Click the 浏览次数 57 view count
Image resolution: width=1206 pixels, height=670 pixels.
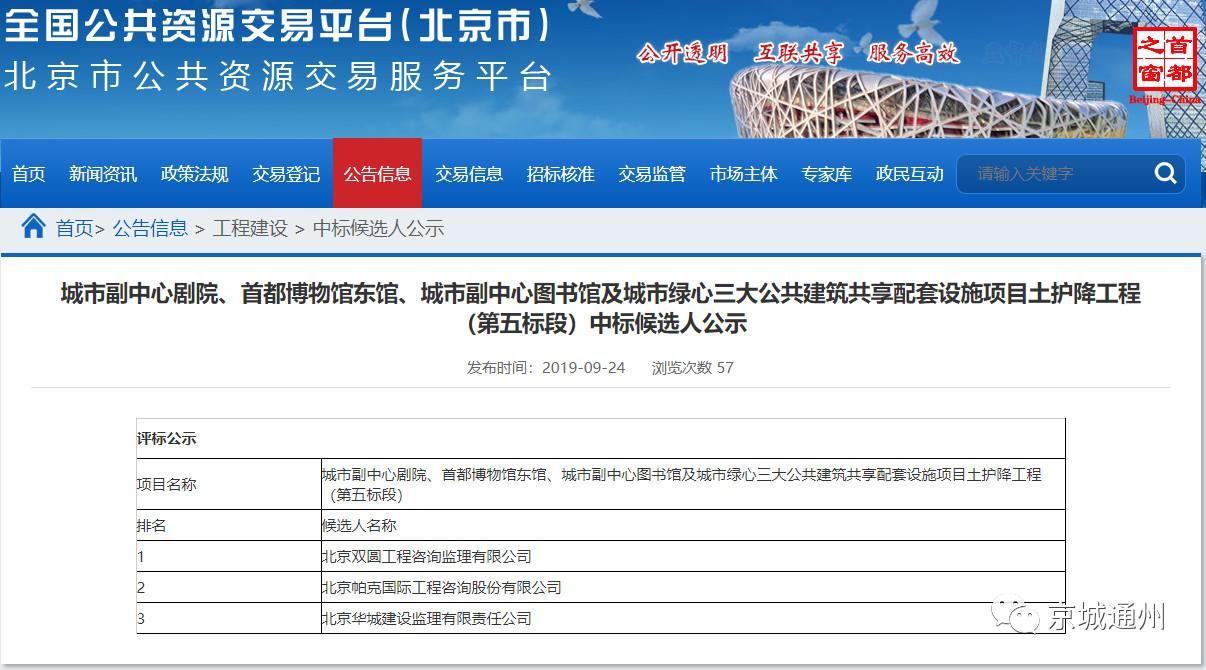tap(692, 367)
